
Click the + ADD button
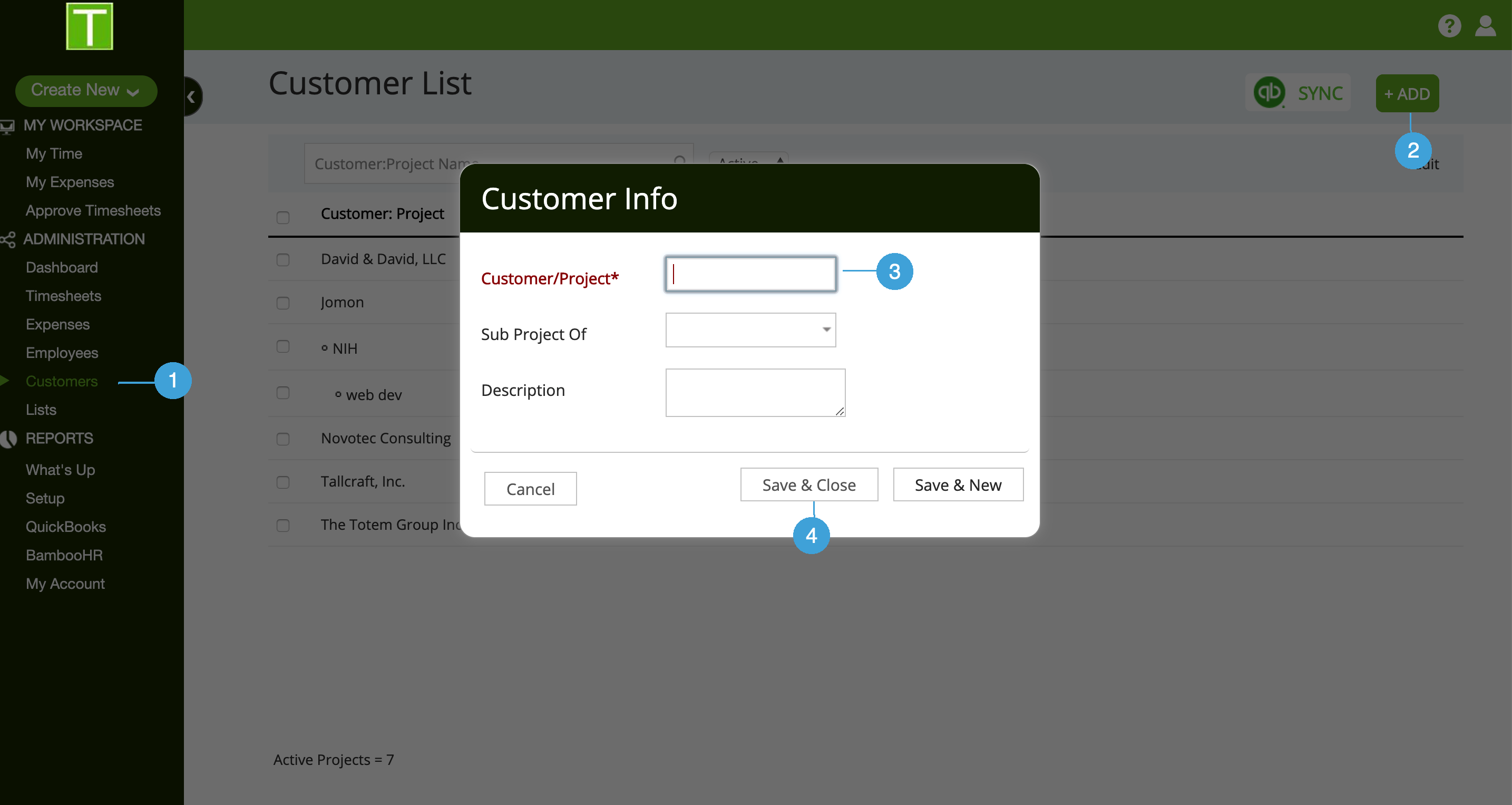coord(1407,93)
